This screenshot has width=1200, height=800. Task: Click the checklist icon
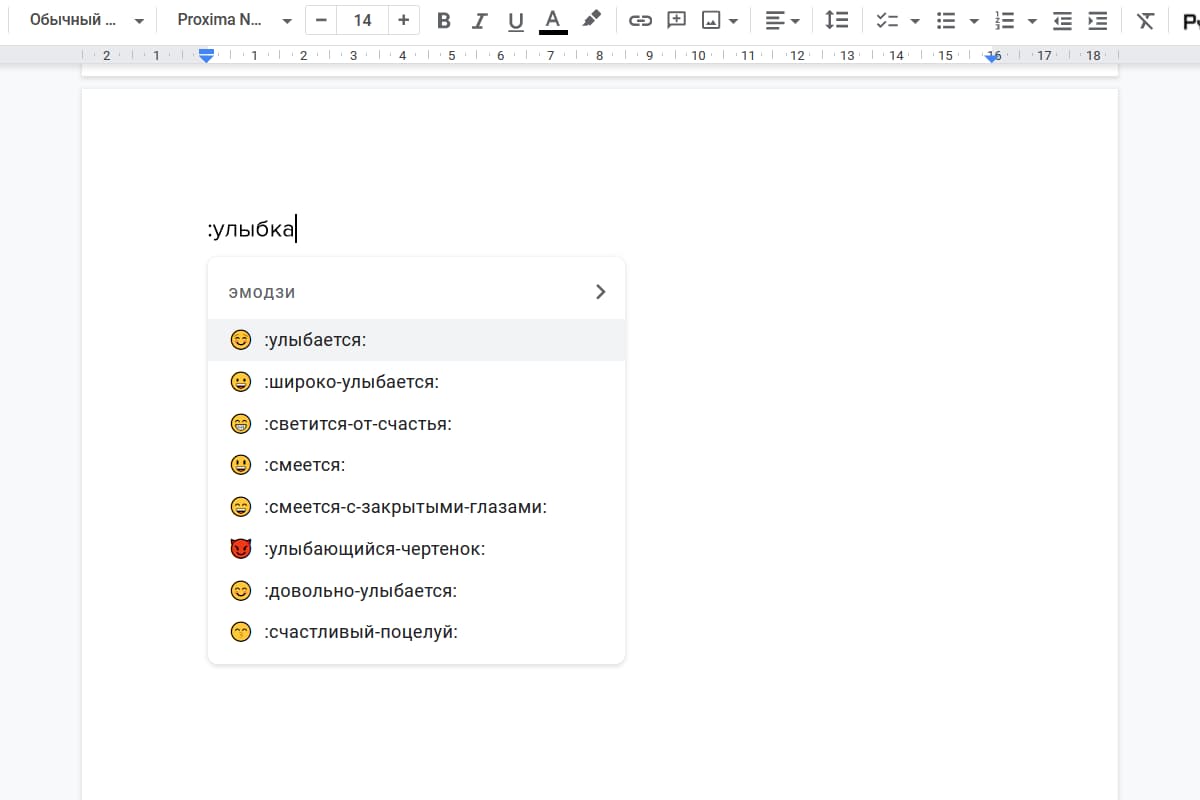pos(886,20)
